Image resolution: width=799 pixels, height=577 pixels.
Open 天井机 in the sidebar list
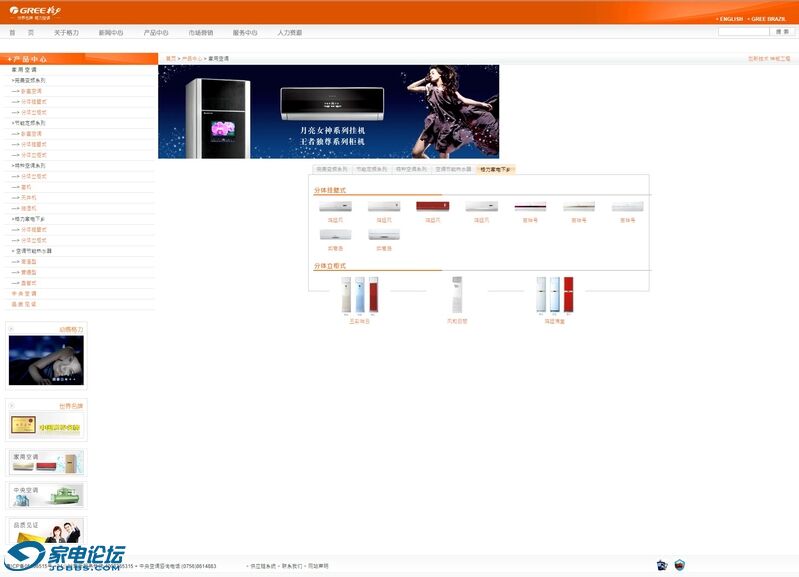(x=29, y=197)
